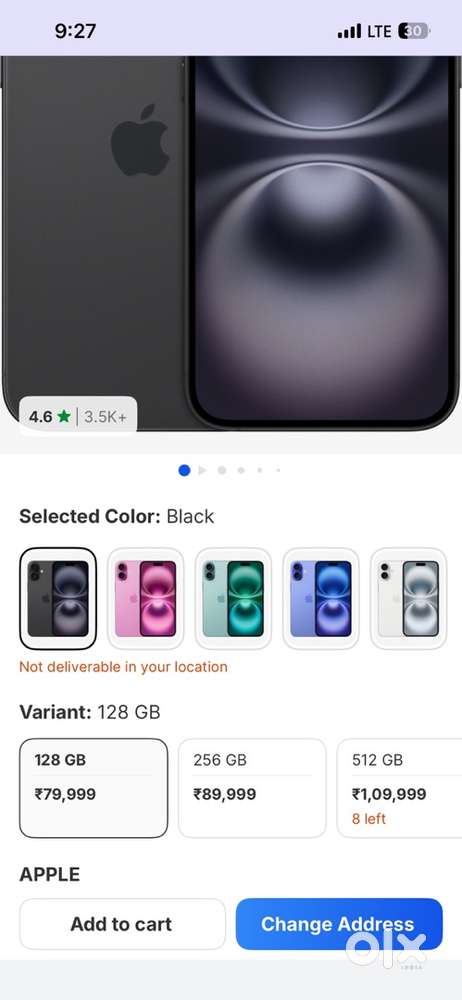Choose the Pink iPhone color option
This screenshot has width=462, height=1000.
coord(145,598)
